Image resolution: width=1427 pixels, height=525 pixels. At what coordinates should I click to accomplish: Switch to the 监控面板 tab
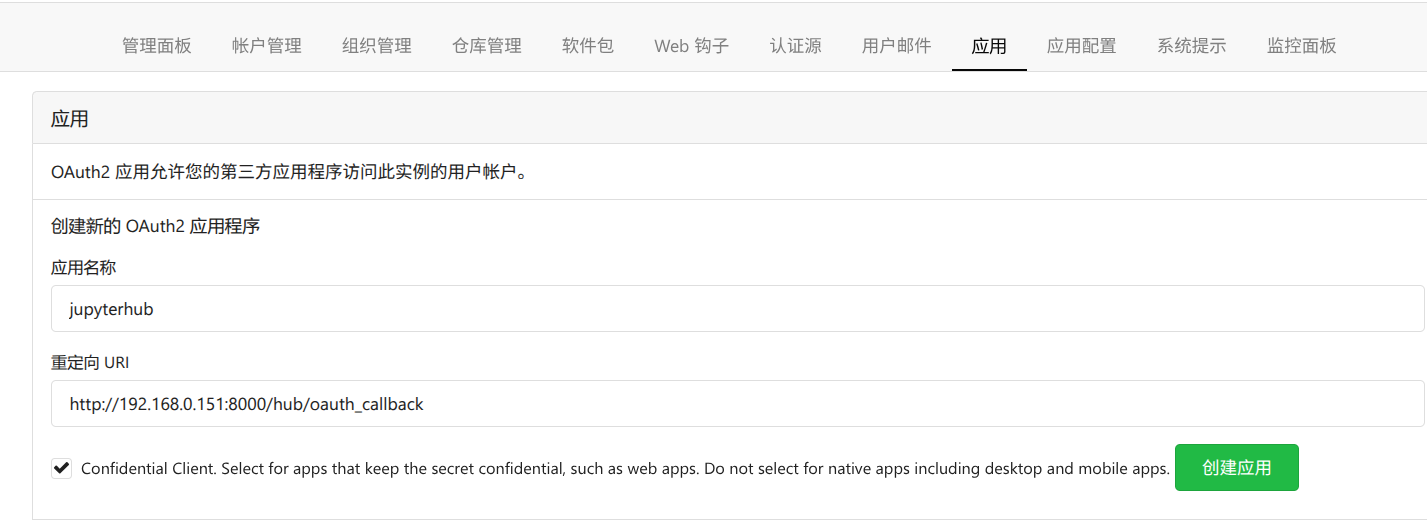1301,46
